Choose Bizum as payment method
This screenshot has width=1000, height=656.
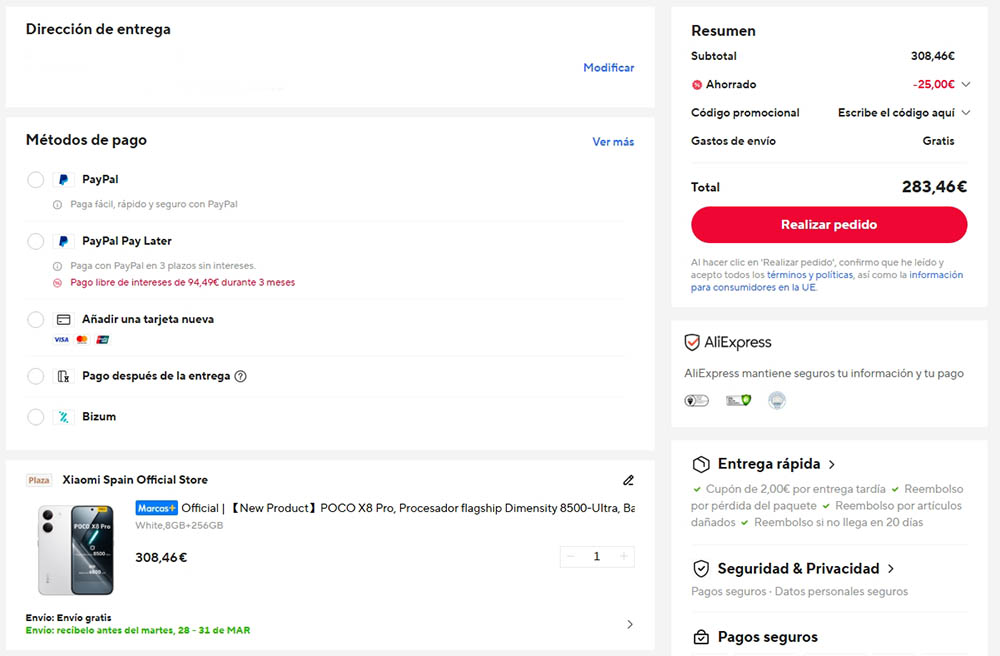click(x=36, y=417)
